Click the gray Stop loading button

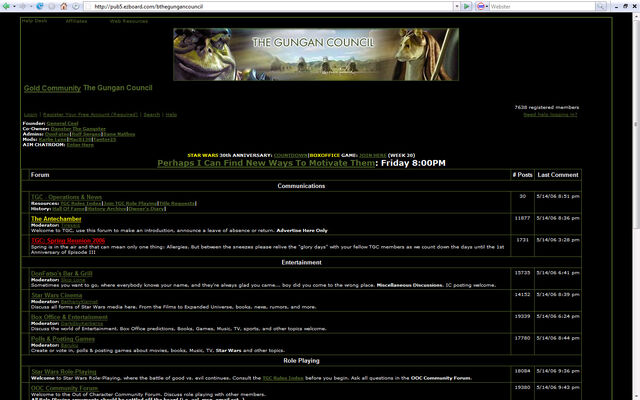coord(52,6)
